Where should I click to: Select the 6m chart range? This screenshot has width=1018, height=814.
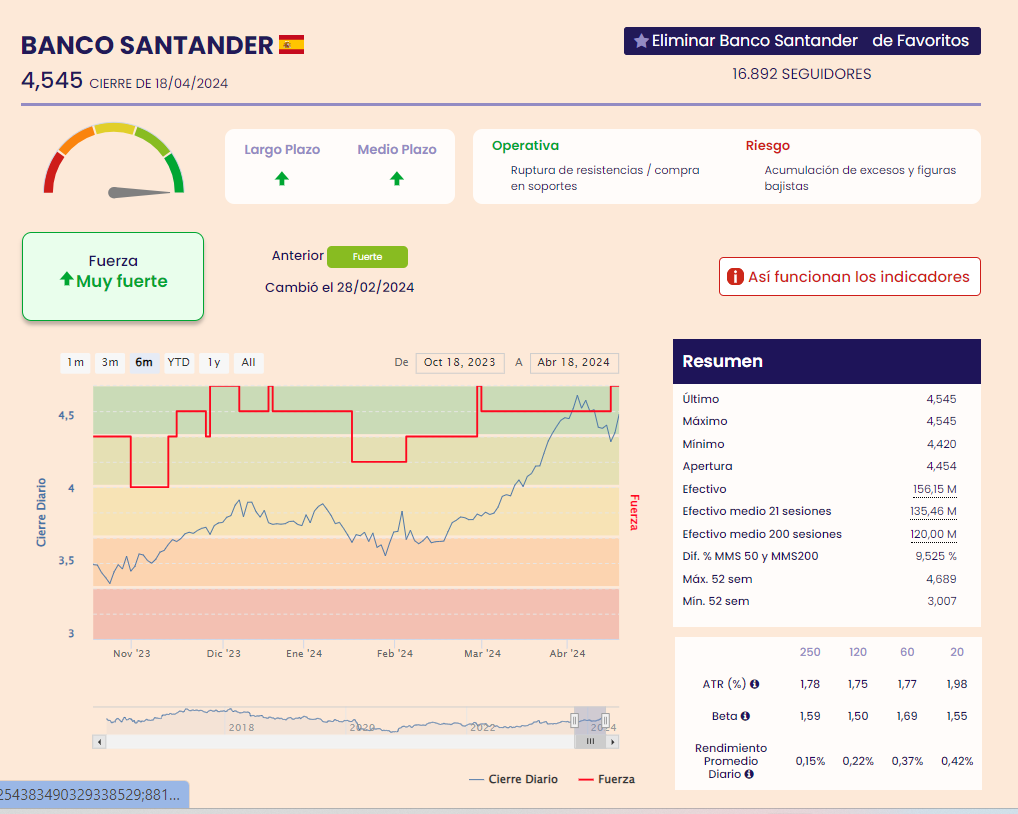click(144, 362)
